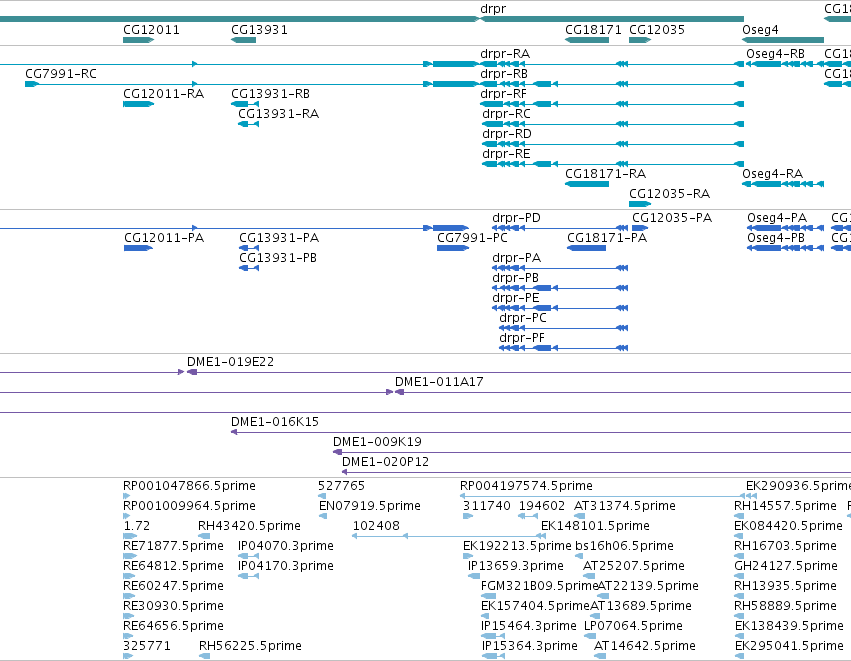This screenshot has width=851, height=661.
Task: Open the IP04070.3prime EST label
Action: click(286, 546)
